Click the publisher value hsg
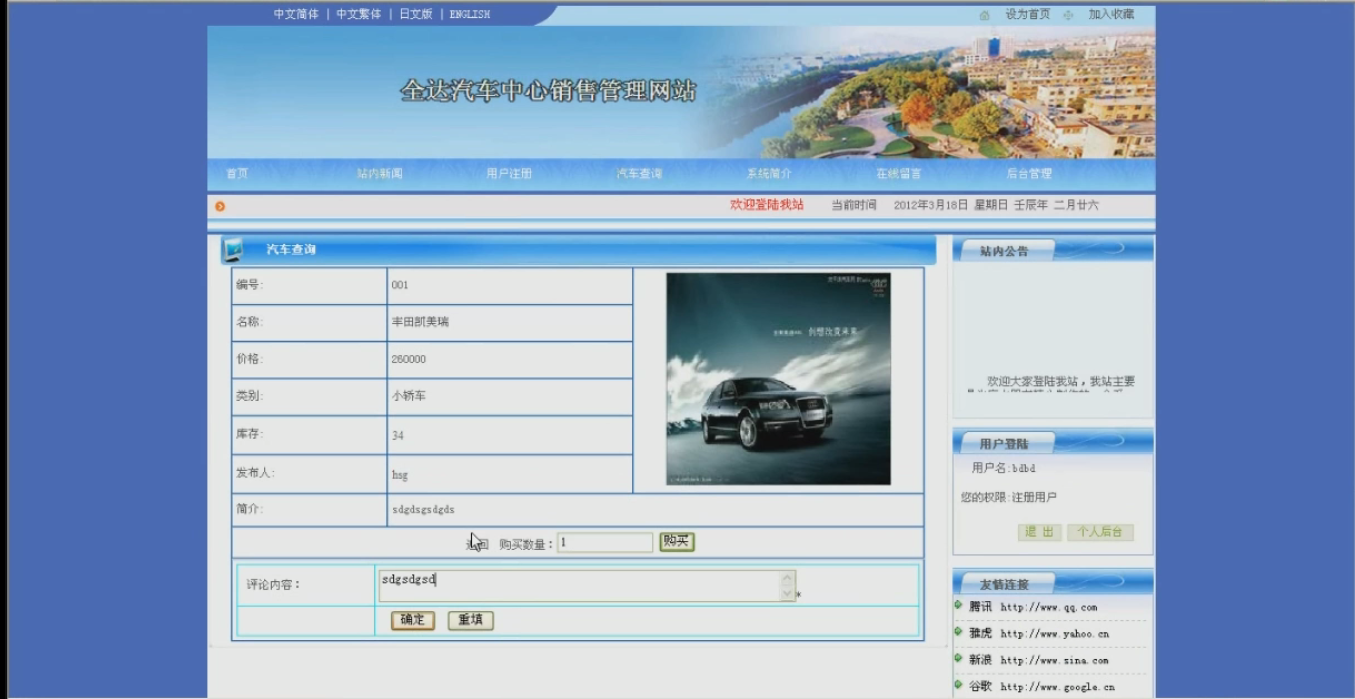 [x=400, y=475]
